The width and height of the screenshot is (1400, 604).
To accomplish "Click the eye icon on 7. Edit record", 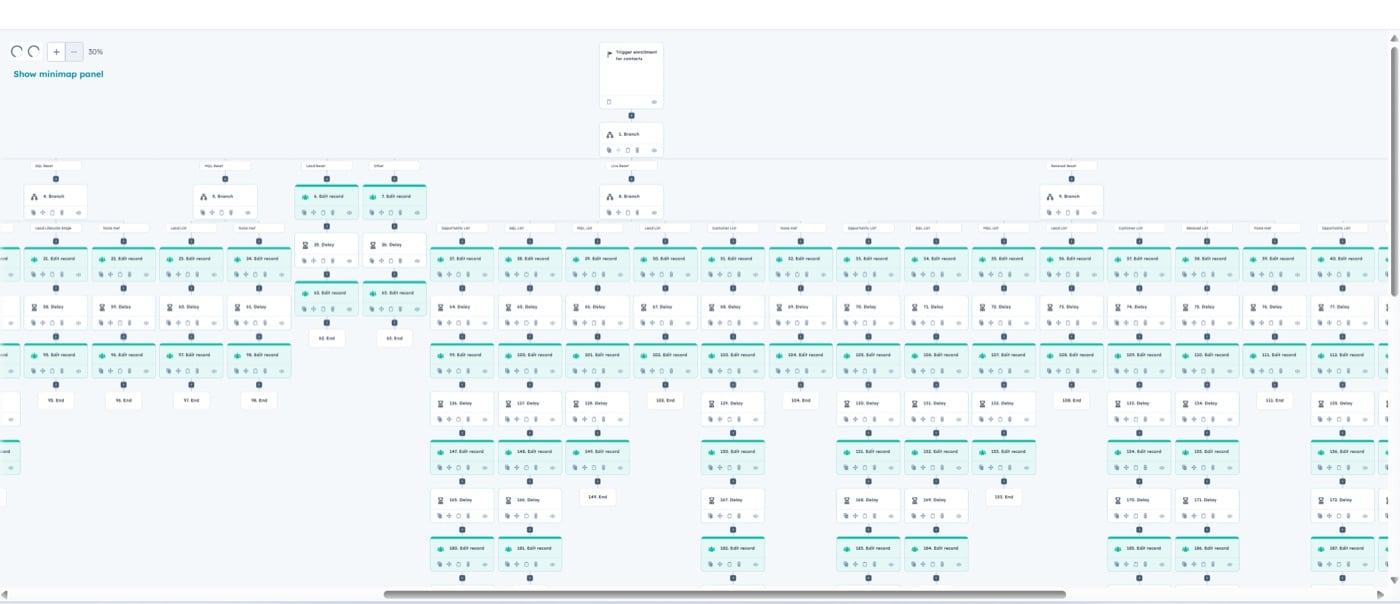I will coord(417,212).
